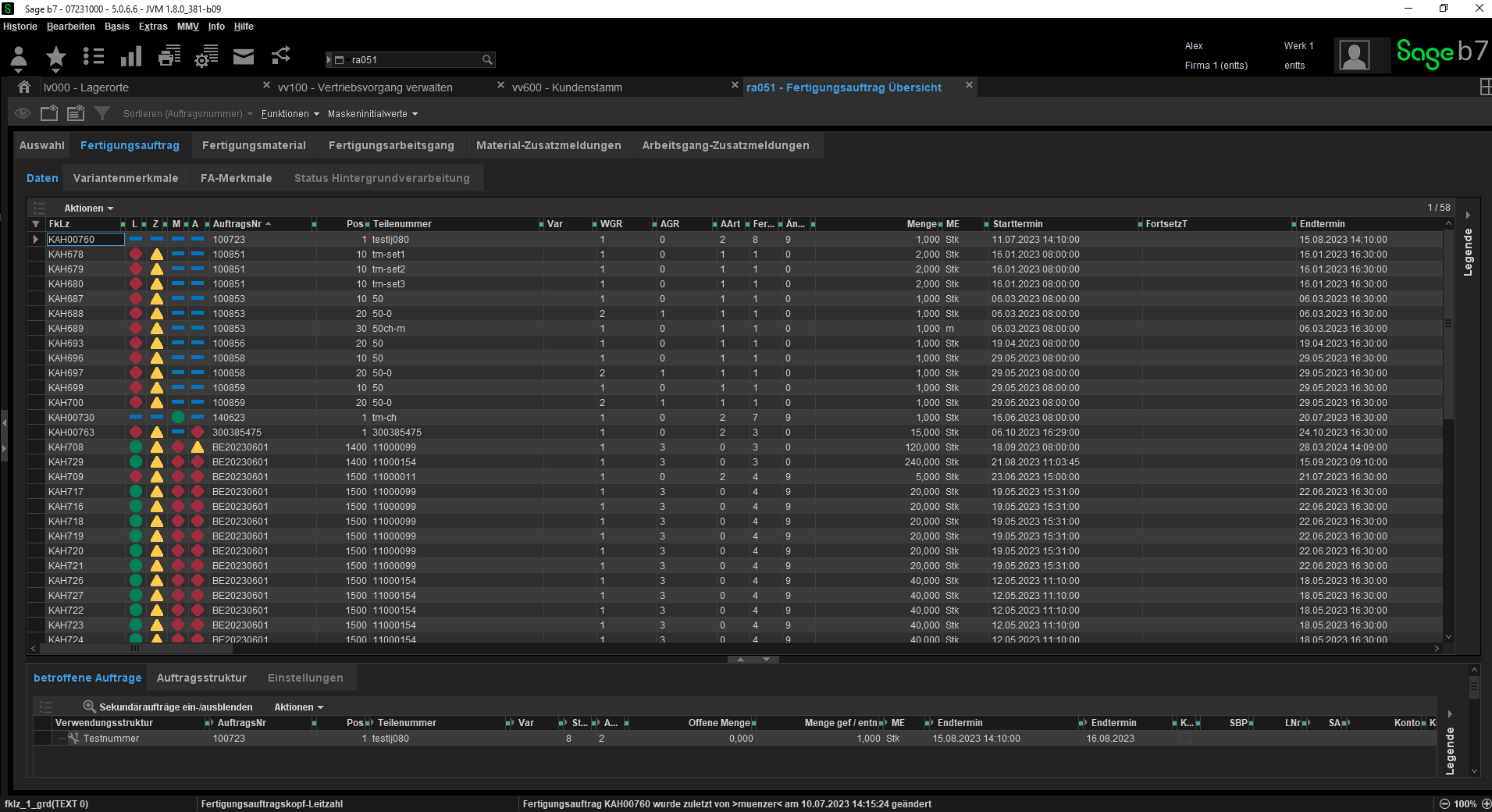Screen dimensions: 1492x812
Task: Switch to the Arbeitsgang-Zusatzmeldungen tab
Action: click(726, 145)
